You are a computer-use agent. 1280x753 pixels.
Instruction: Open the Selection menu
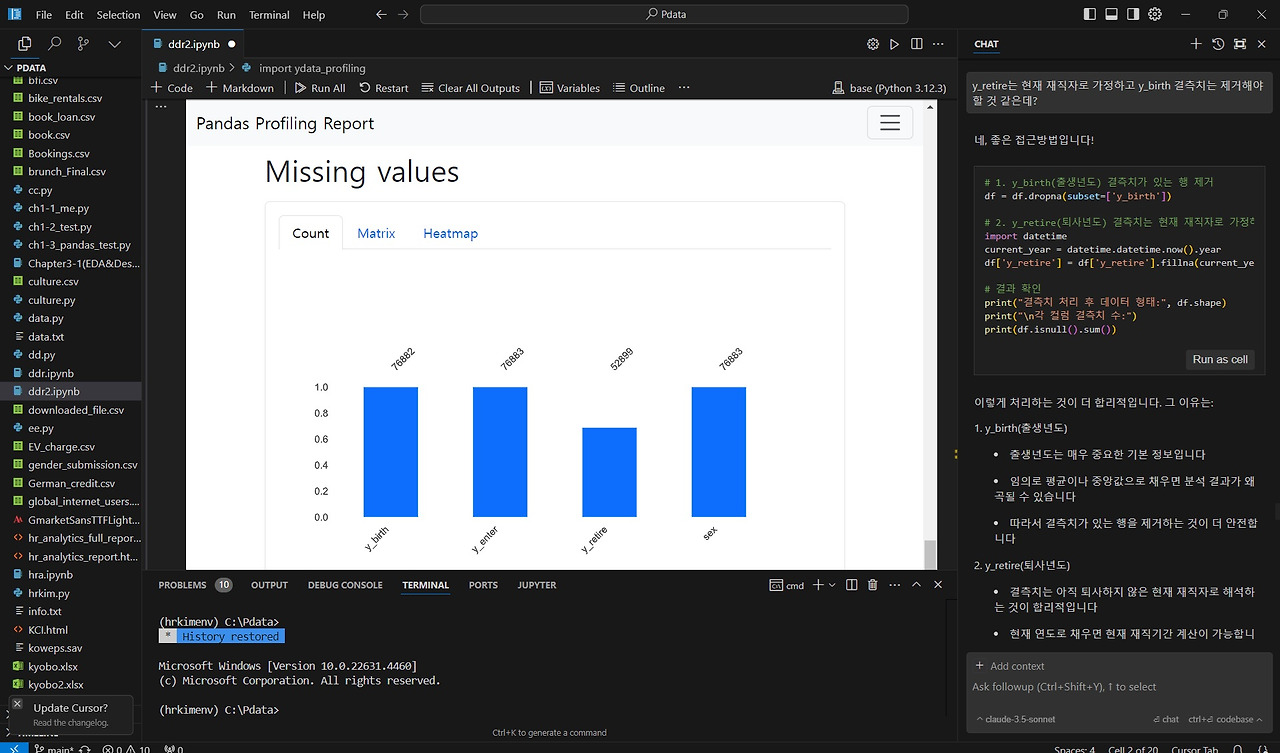pos(118,15)
